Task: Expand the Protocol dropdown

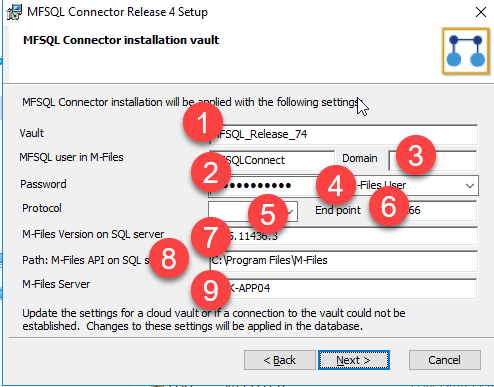Action: click(253, 211)
